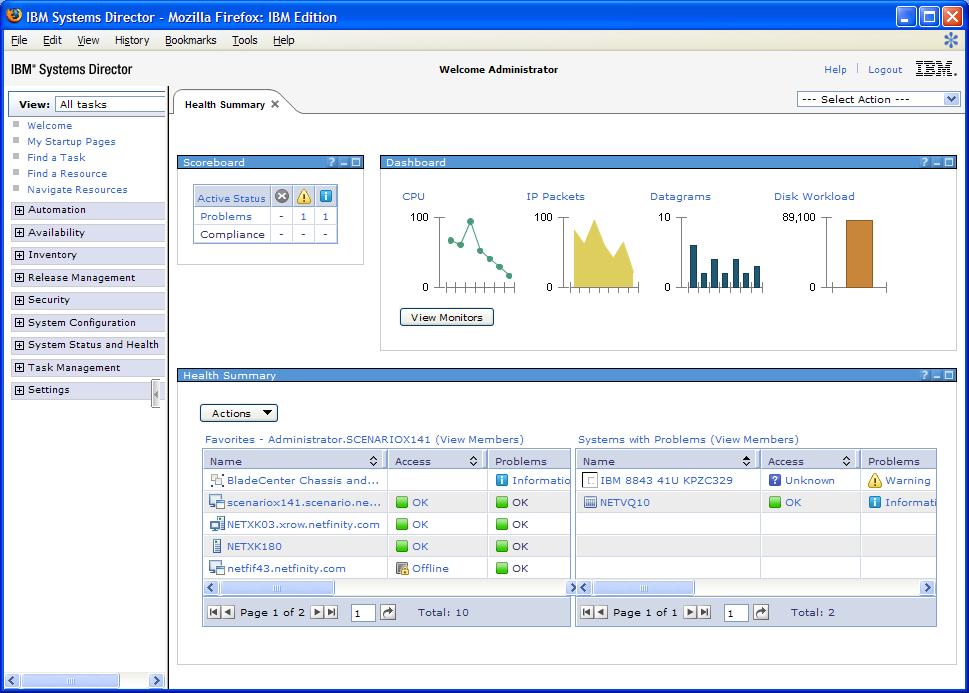
Task: Open the History menu
Action: click(132, 40)
